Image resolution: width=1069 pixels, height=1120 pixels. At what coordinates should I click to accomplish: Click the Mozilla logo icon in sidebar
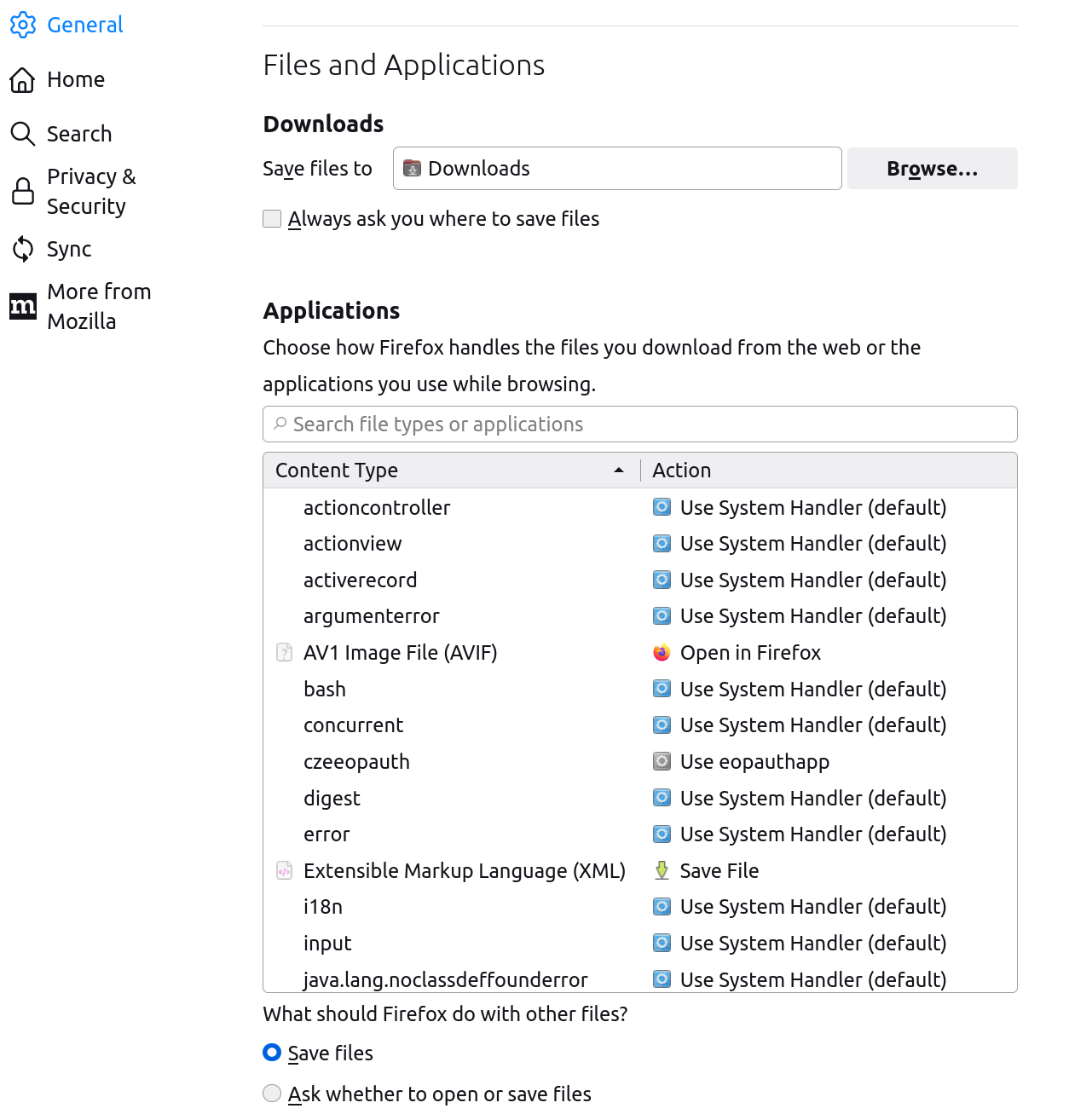coord(23,306)
